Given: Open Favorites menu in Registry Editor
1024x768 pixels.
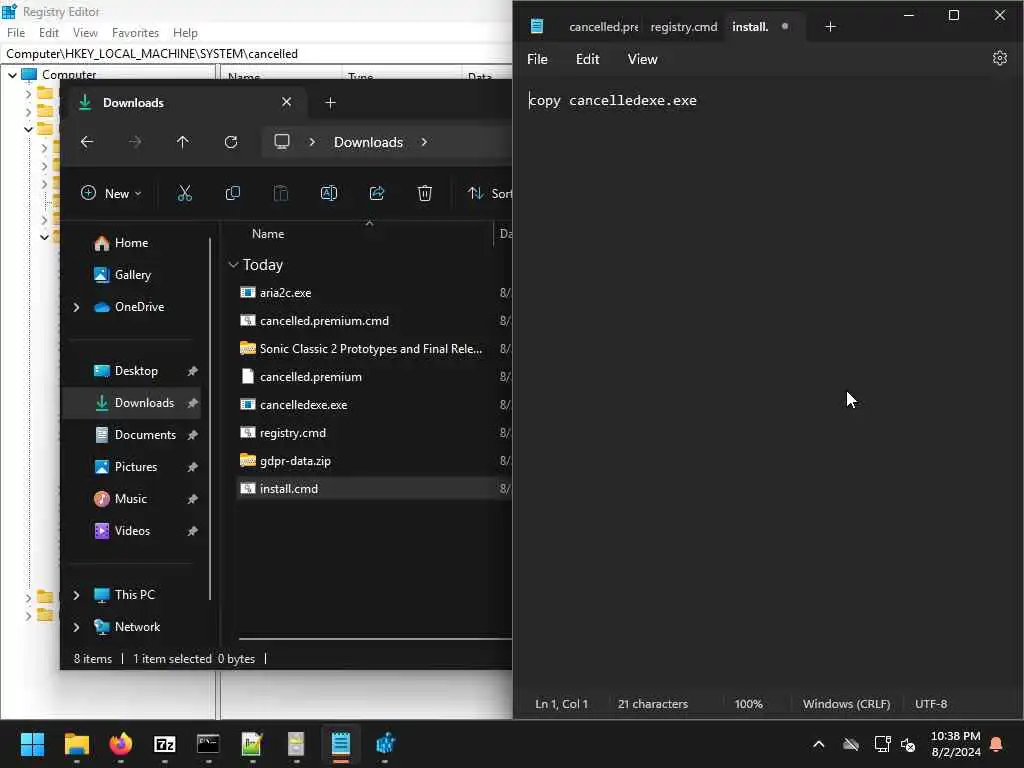Looking at the screenshot, I should tap(135, 33).
